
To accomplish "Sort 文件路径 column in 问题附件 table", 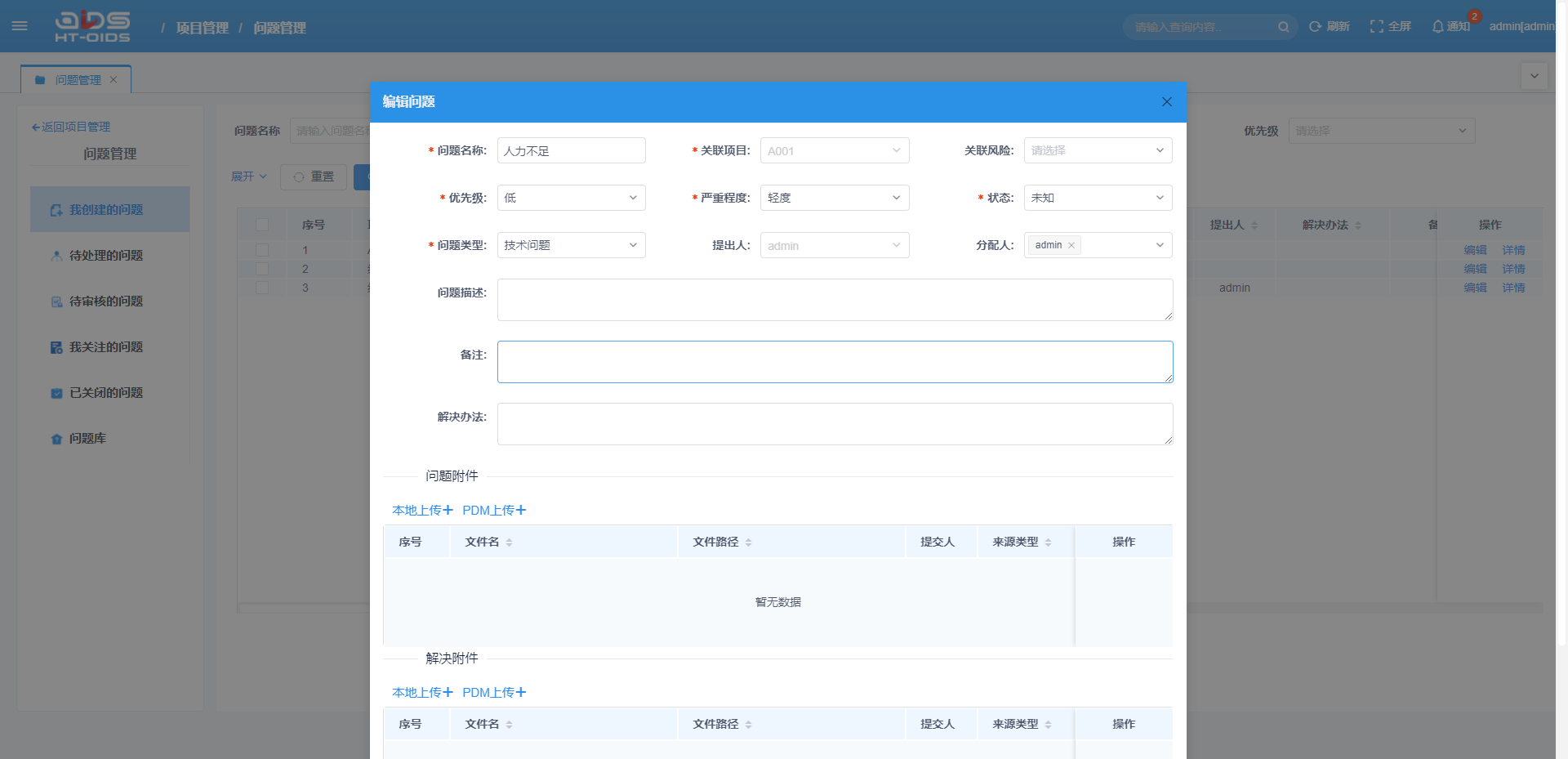I will (x=748, y=542).
